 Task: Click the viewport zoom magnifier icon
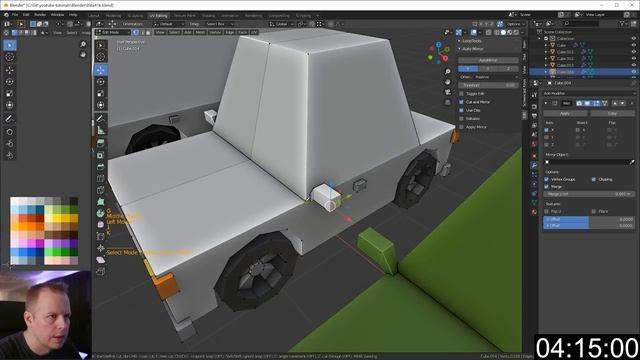click(448, 71)
